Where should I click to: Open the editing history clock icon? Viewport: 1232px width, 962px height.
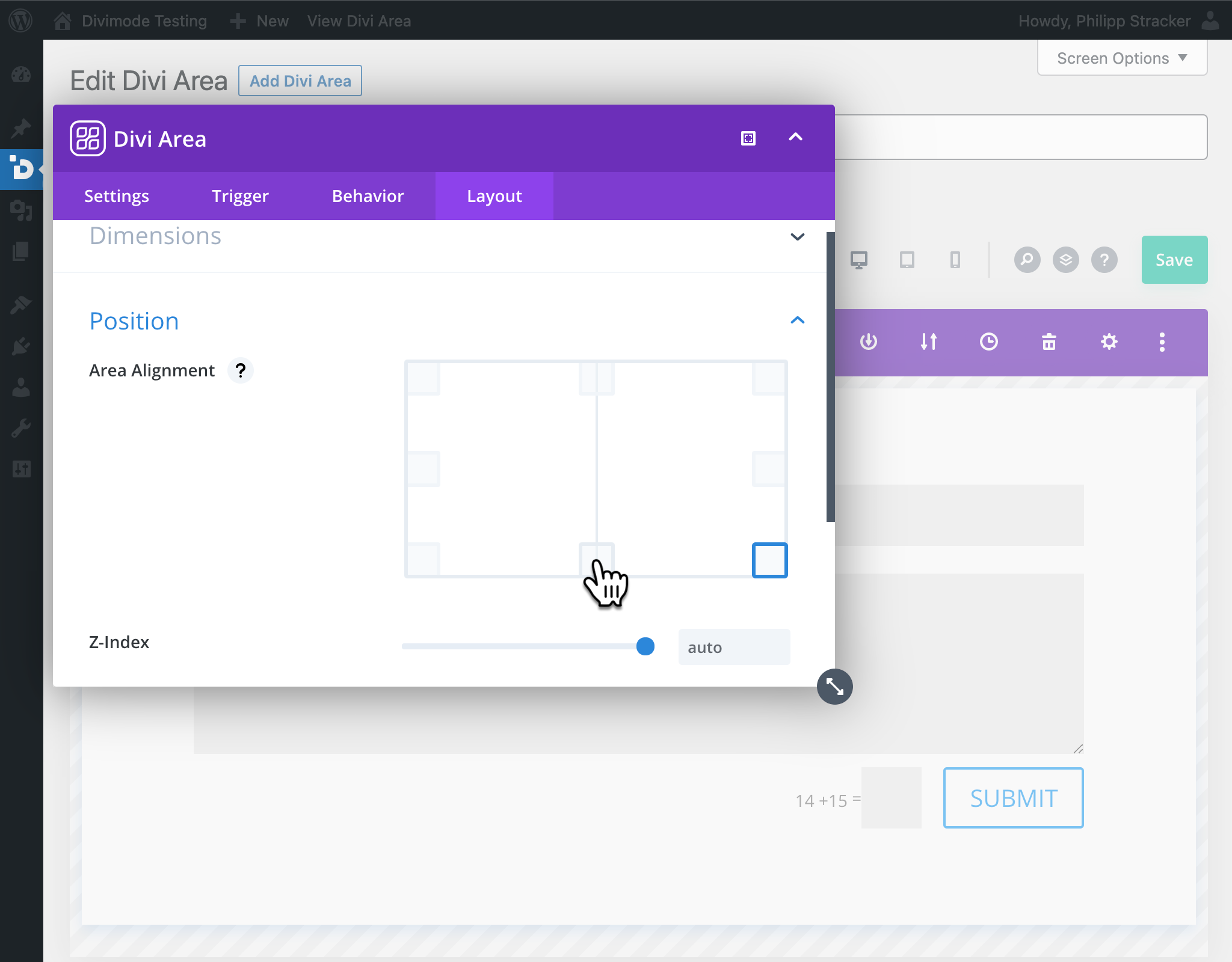click(x=989, y=342)
